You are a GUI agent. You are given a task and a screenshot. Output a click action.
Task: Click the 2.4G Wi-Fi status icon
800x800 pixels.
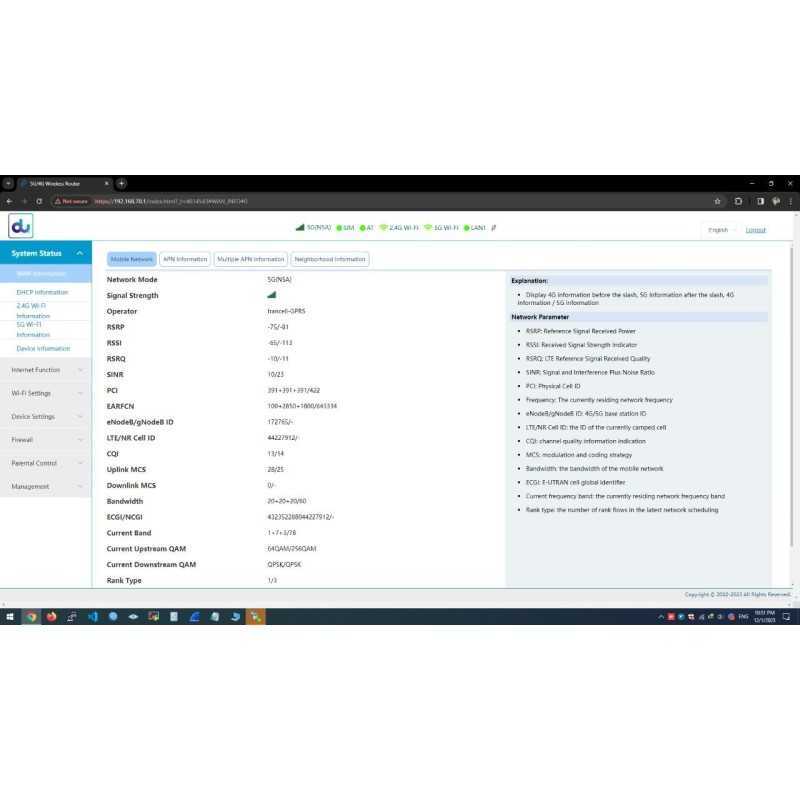pos(383,227)
